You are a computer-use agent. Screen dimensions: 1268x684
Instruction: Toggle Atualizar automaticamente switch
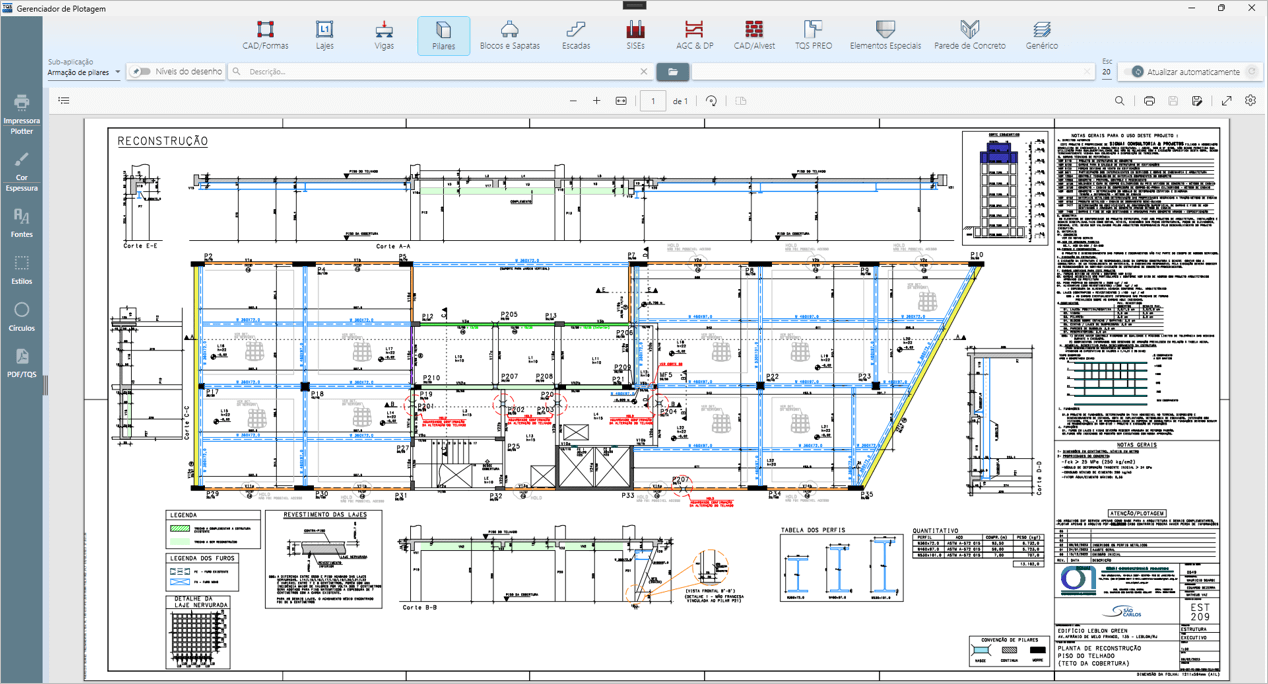pos(1135,72)
